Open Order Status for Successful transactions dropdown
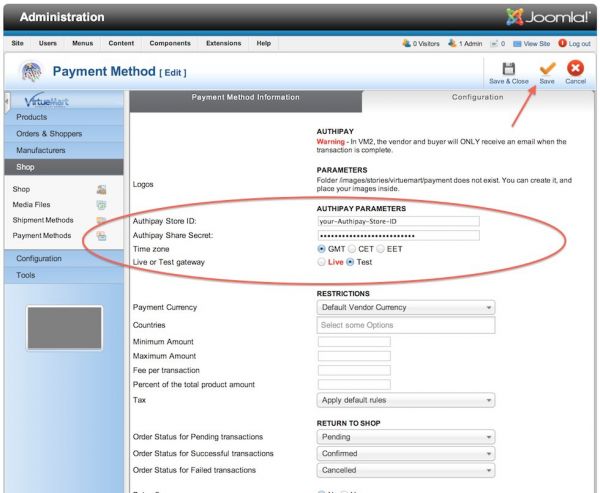 coord(406,454)
